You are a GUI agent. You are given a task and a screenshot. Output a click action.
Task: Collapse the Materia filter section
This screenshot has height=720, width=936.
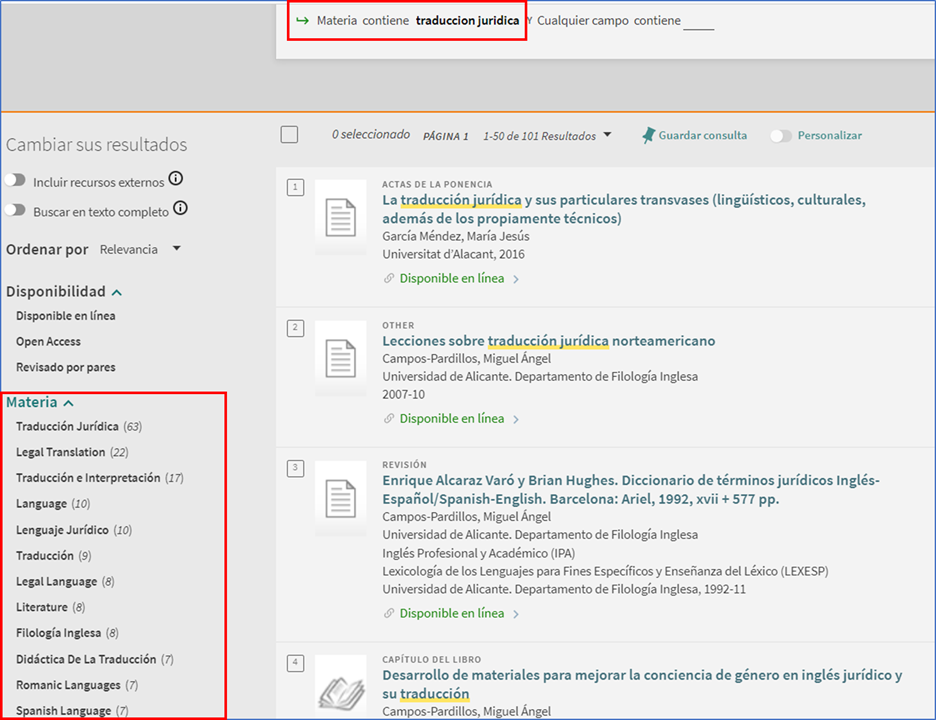(68, 403)
